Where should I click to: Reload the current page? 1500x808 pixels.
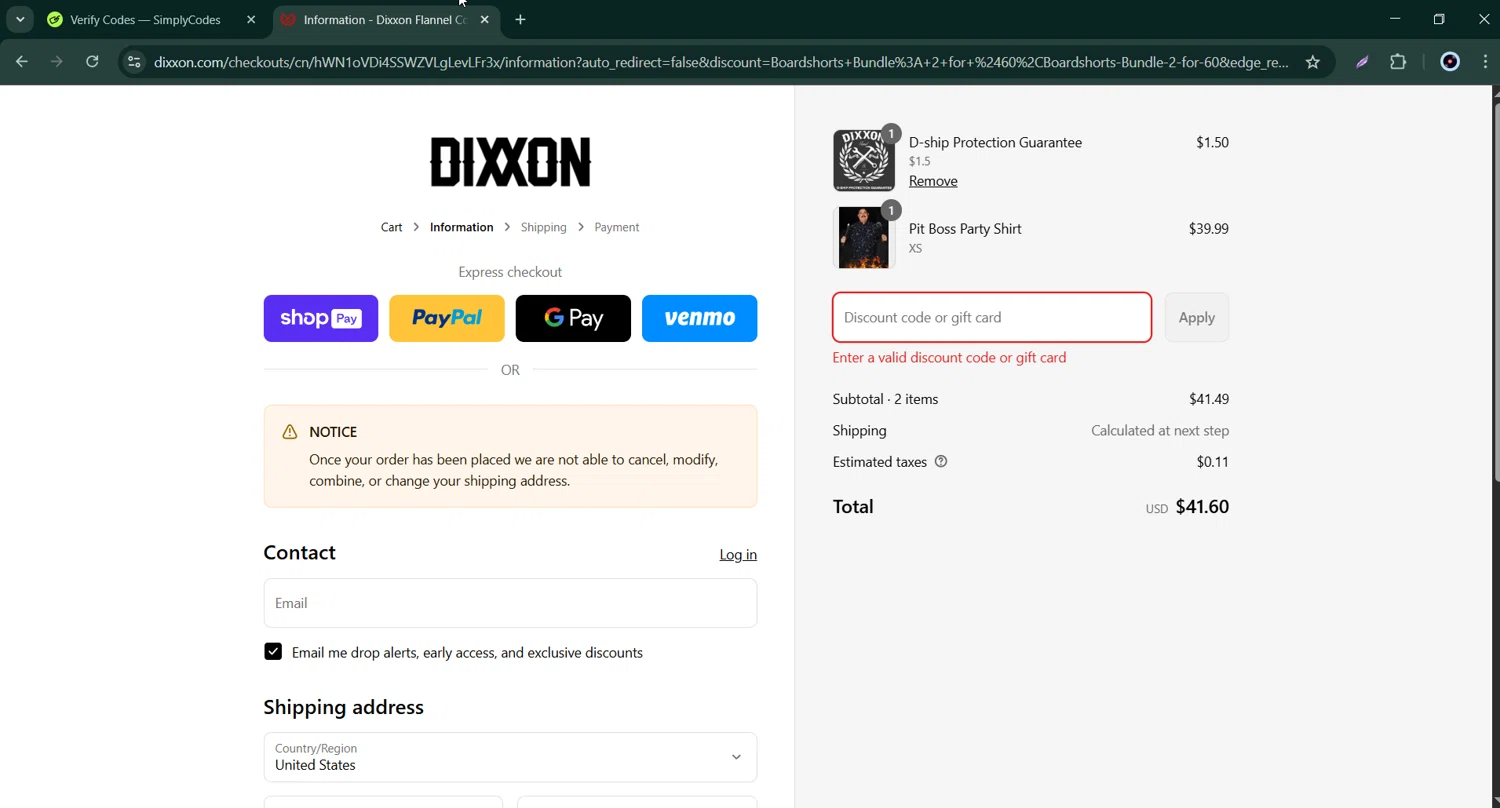click(92, 62)
